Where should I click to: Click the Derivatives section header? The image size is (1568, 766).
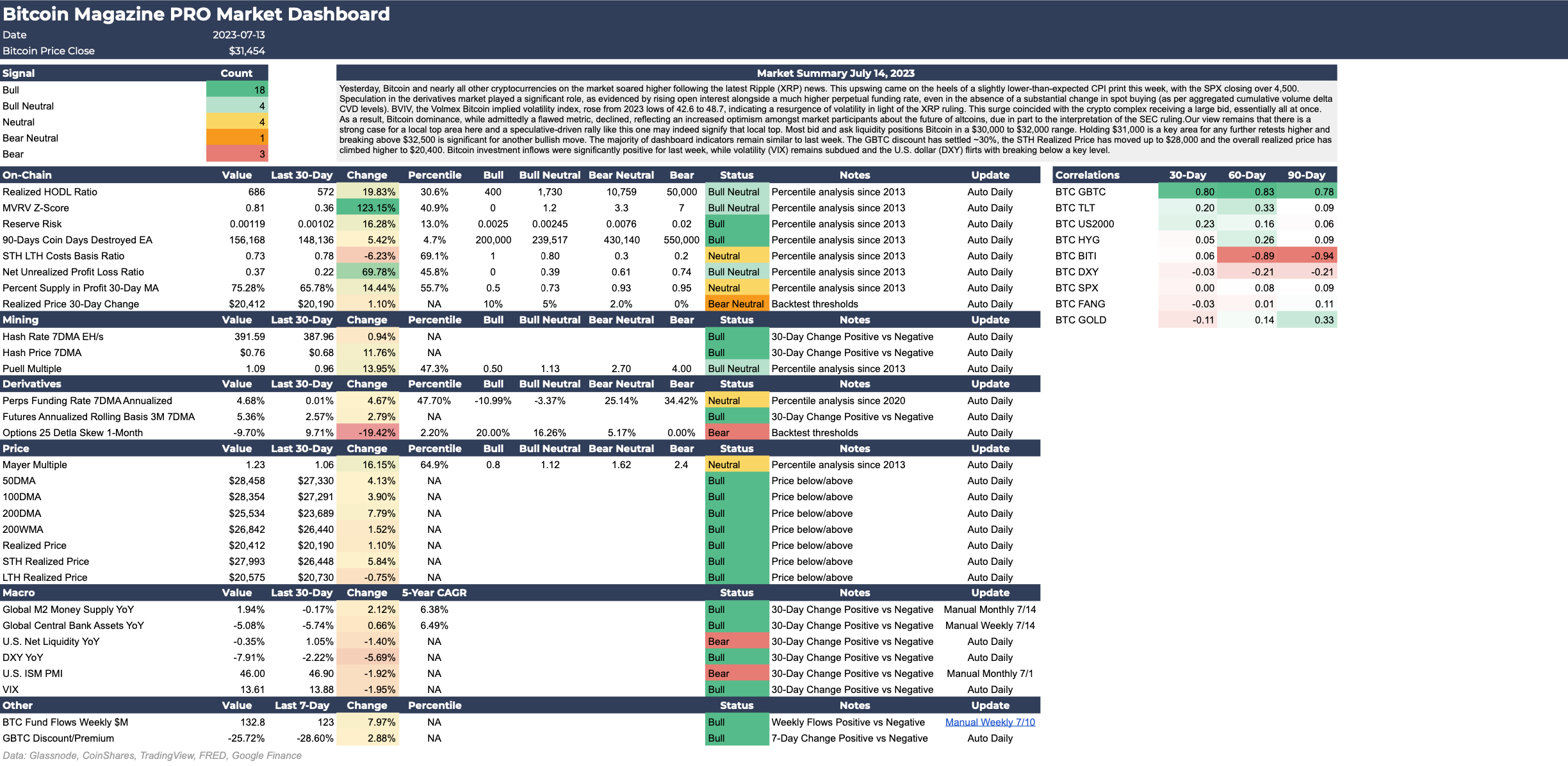(x=32, y=384)
